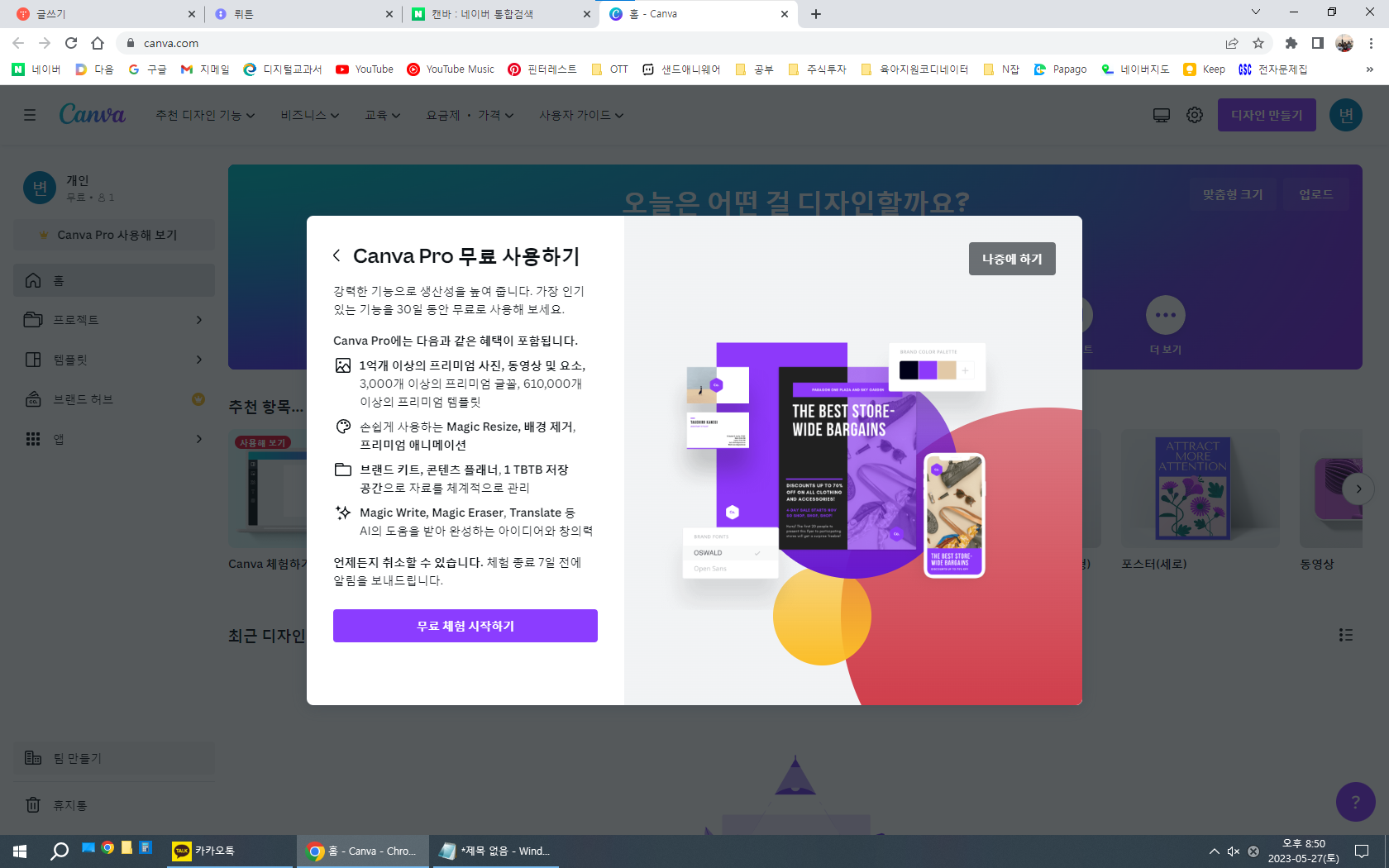Open the hamburger menu beside Canva logo

point(30,115)
